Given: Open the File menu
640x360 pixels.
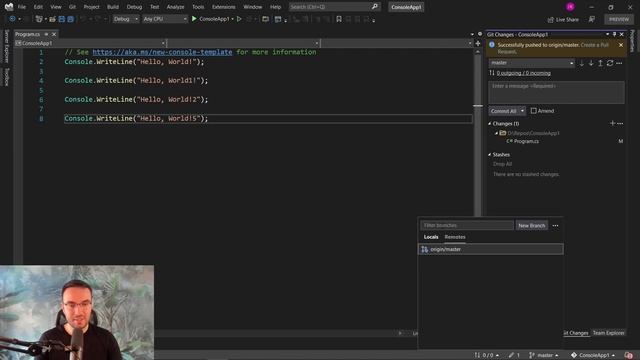Looking at the screenshot, I should 22,7.
